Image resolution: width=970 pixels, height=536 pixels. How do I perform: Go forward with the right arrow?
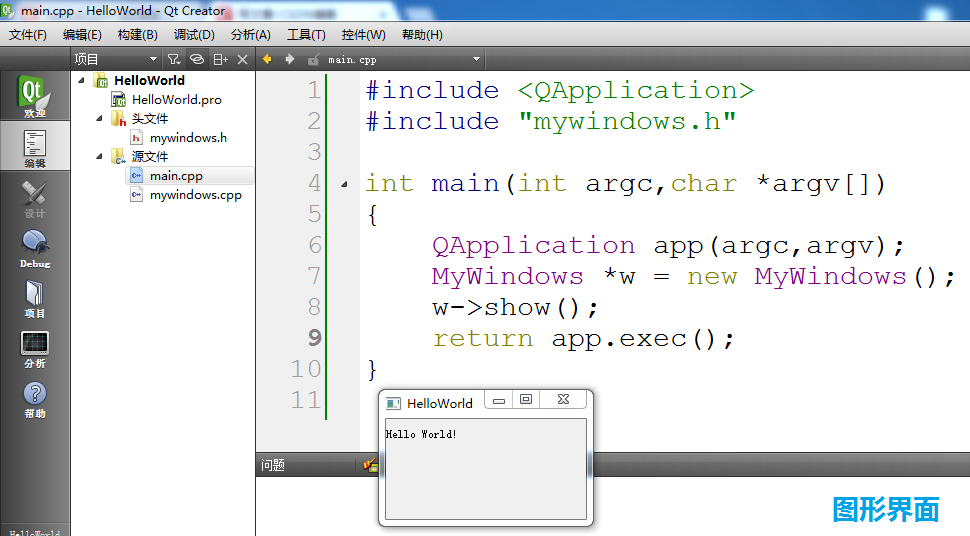tap(290, 59)
